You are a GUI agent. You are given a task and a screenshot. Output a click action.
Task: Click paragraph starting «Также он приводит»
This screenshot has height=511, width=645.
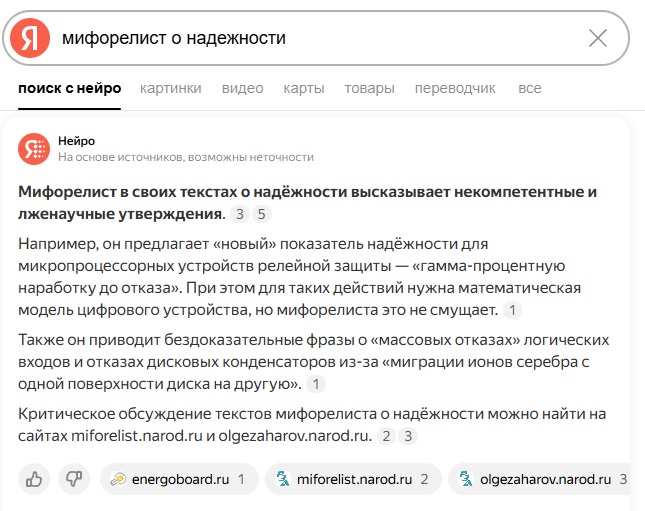tap(313, 362)
